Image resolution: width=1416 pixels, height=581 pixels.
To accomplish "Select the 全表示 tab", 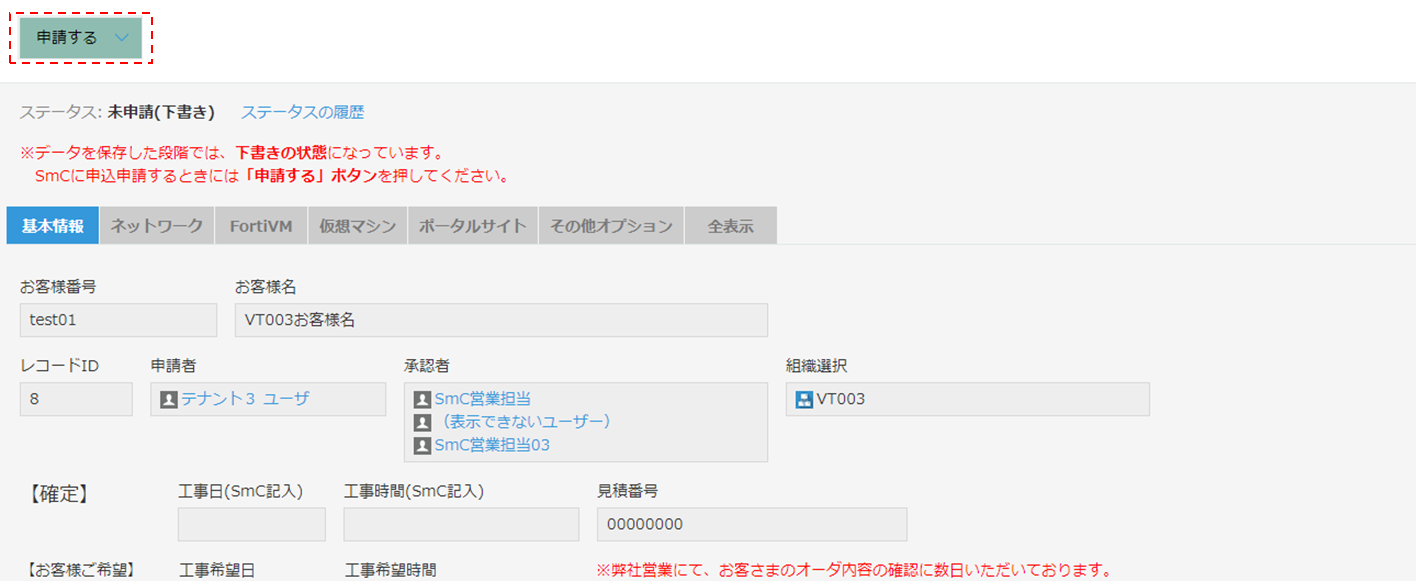I will [731, 225].
